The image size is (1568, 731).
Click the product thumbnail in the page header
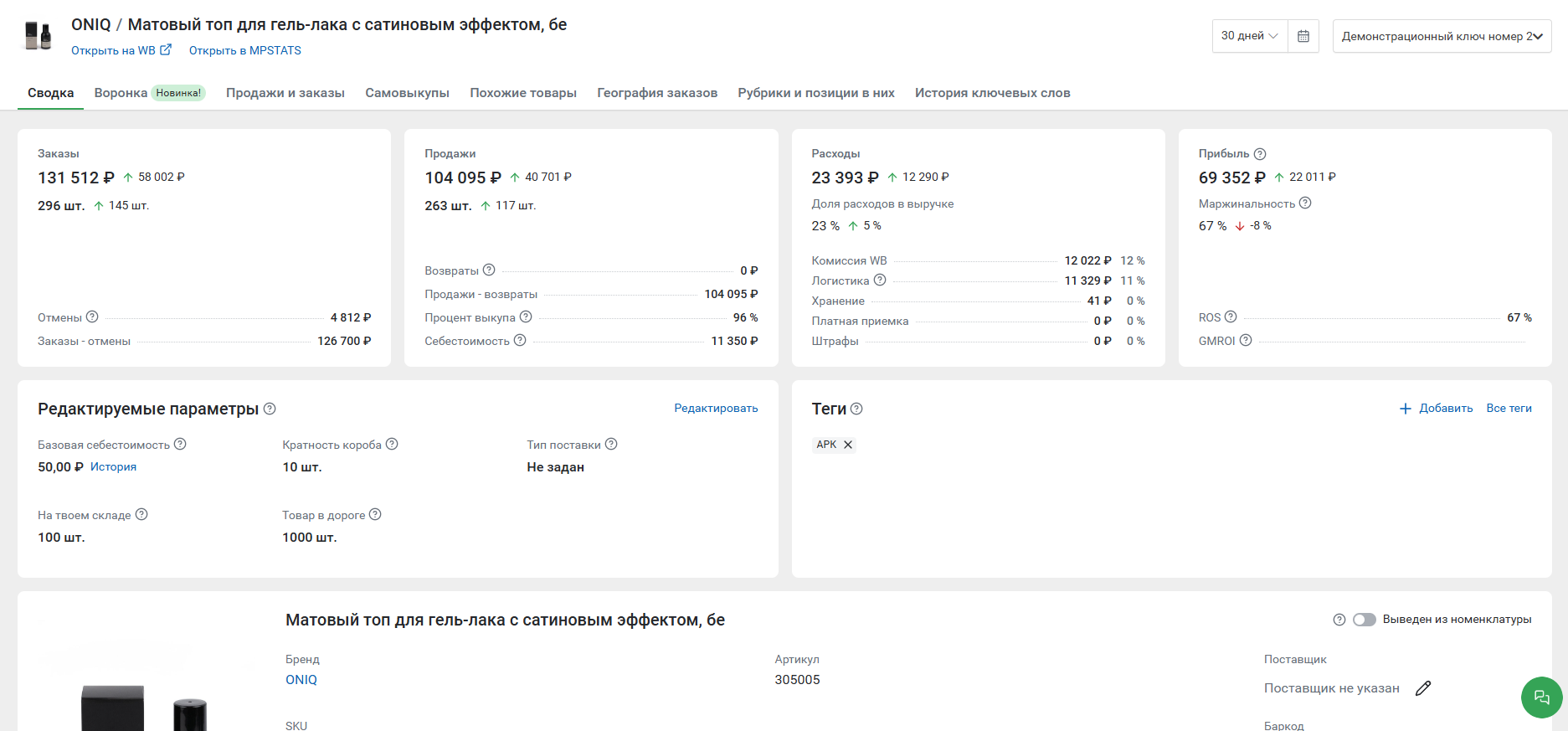pos(38,36)
